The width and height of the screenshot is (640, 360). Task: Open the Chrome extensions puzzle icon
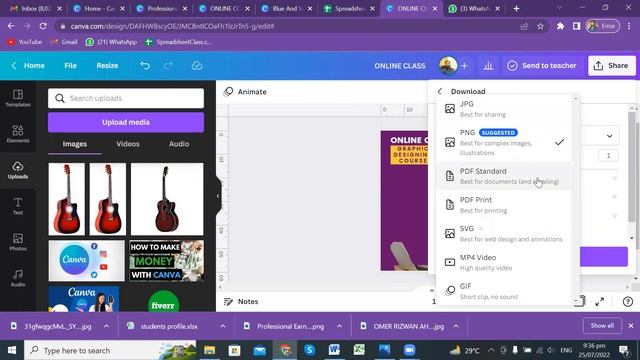(560, 26)
